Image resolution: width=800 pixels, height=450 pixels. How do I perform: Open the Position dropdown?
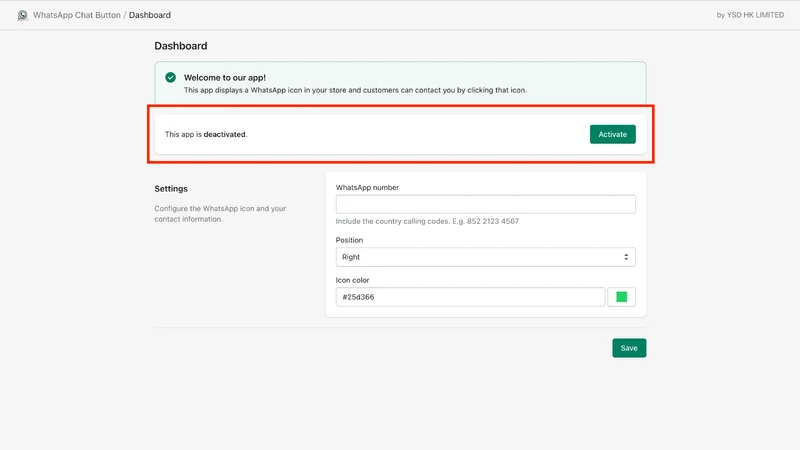tap(485, 257)
